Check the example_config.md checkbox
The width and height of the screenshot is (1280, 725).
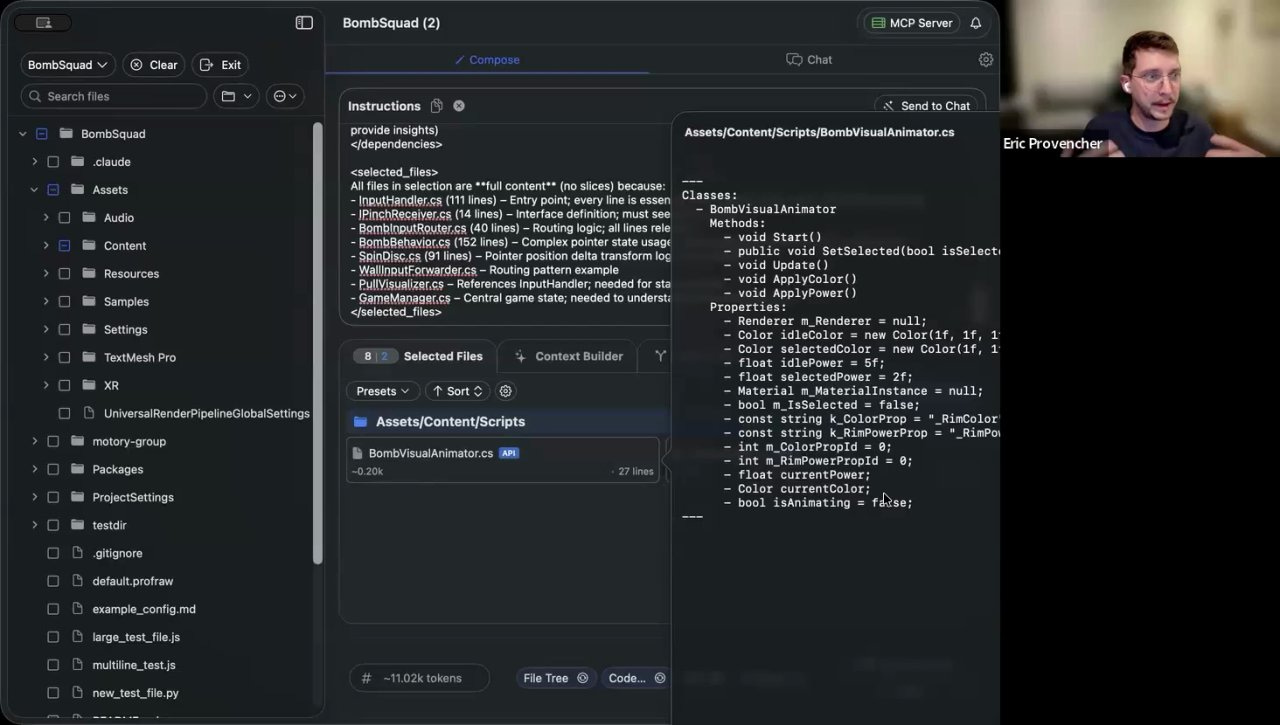click(53, 610)
